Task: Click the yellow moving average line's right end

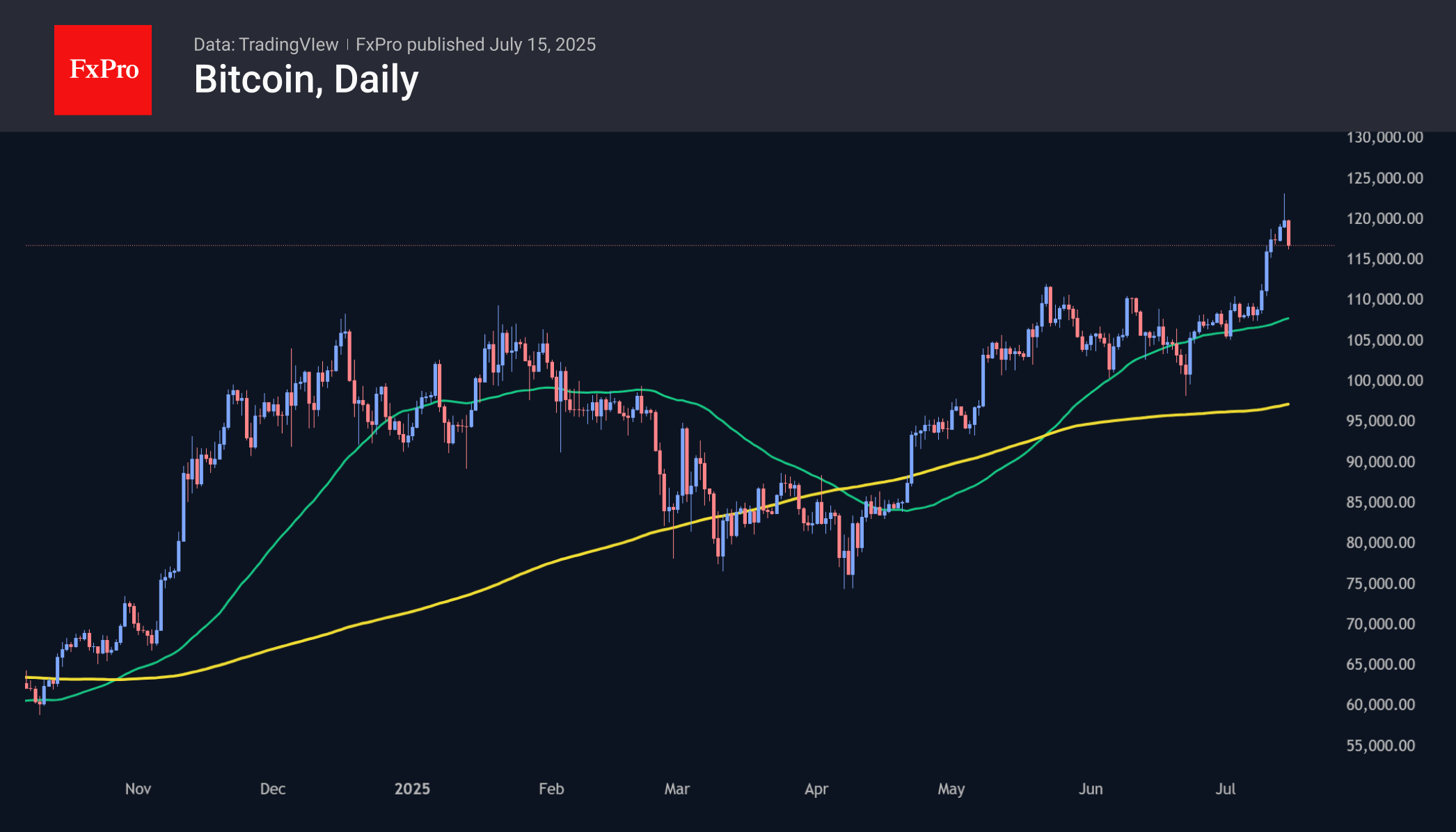Action: tap(1288, 404)
